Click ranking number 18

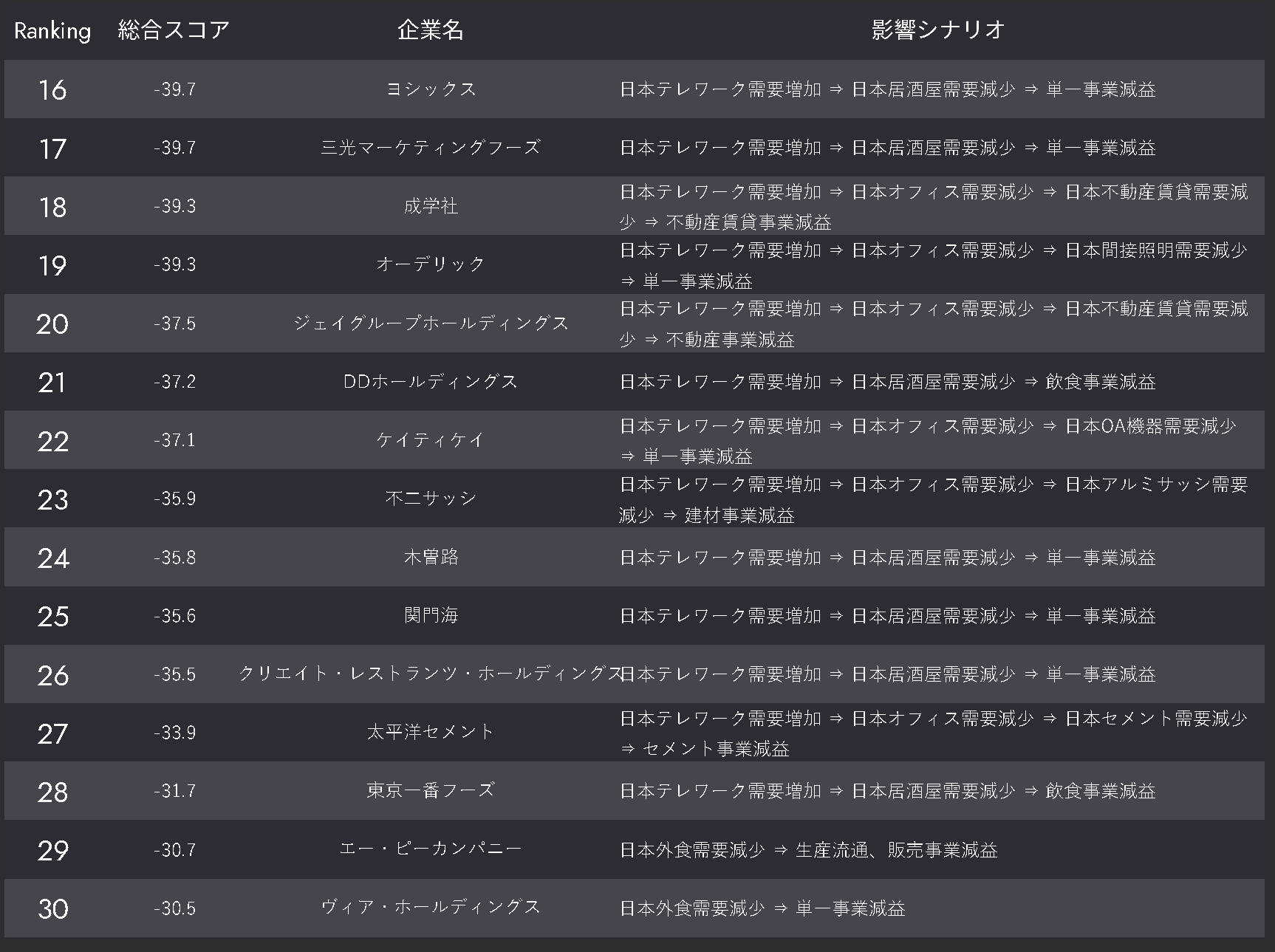click(x=52, y=208)
